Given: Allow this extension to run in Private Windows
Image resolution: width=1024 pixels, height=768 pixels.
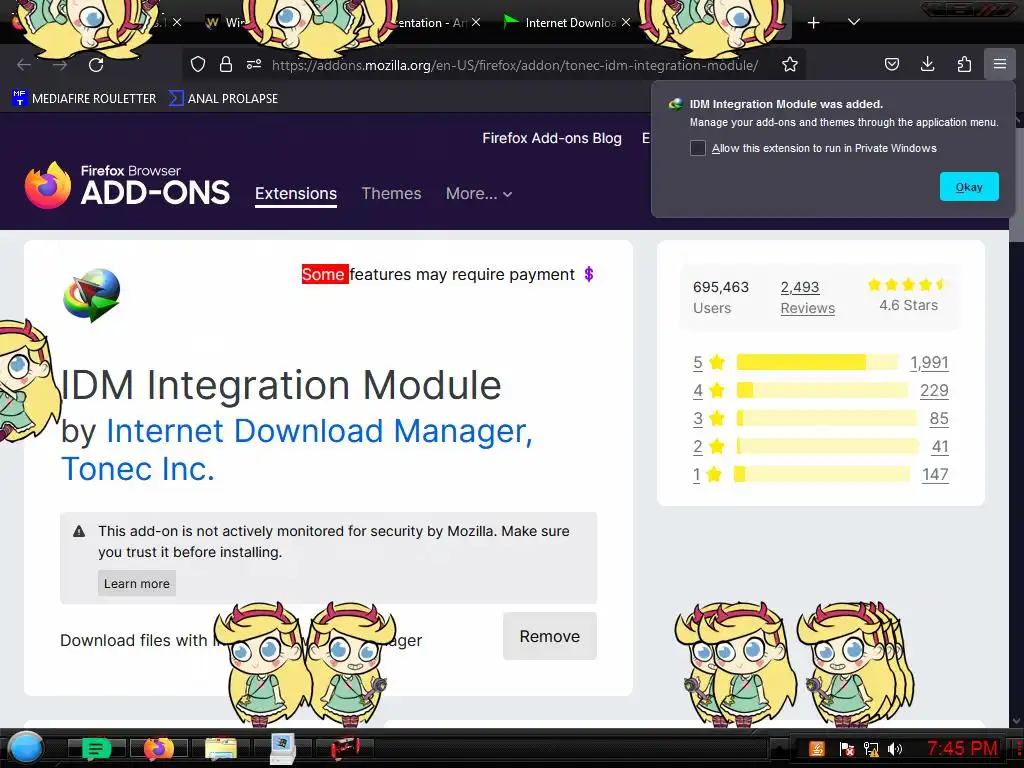Looking at the screenshot, I should point(697,148).
